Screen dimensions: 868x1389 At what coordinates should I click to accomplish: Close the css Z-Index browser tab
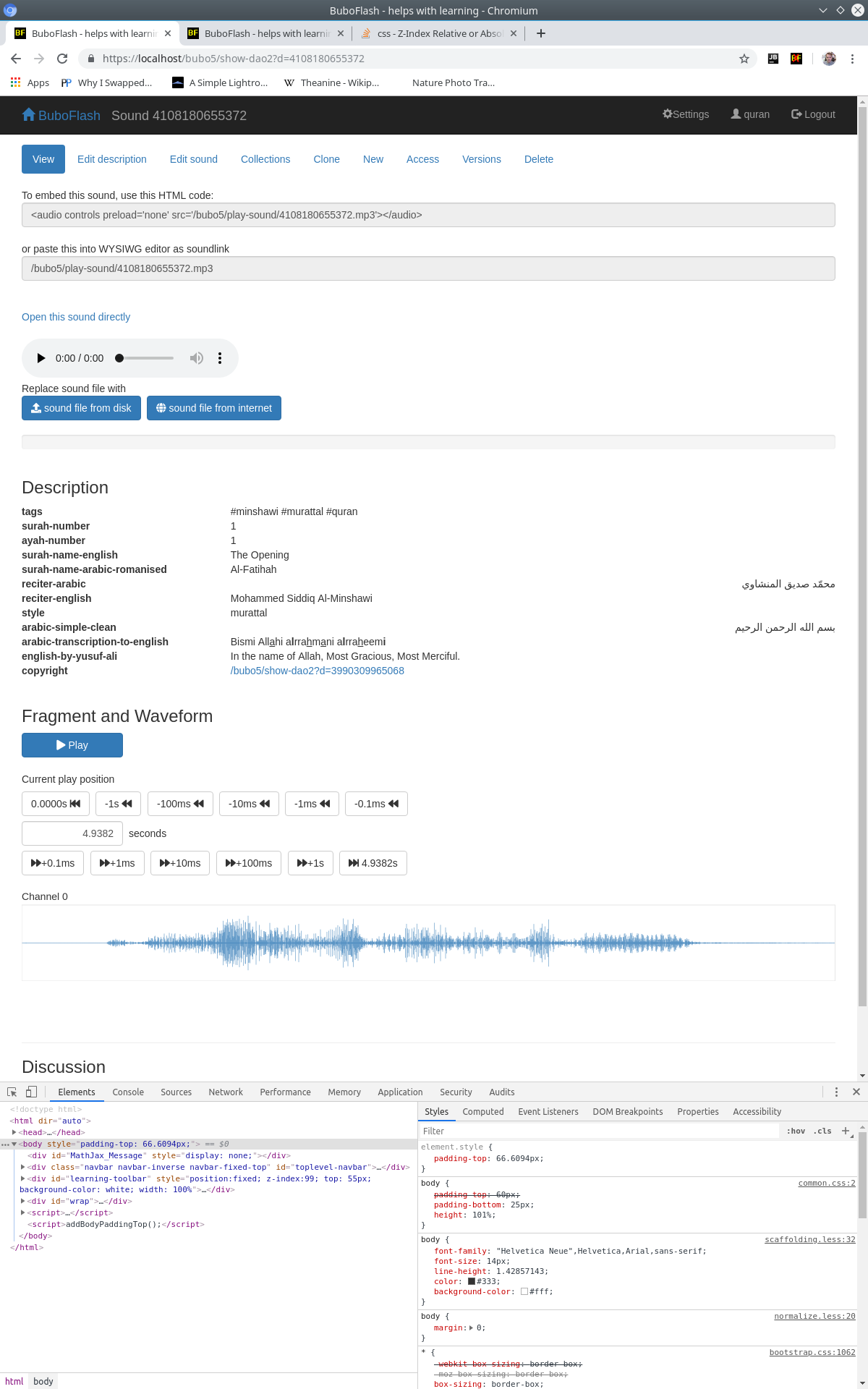pyautogui.click(x=514, y=33)
